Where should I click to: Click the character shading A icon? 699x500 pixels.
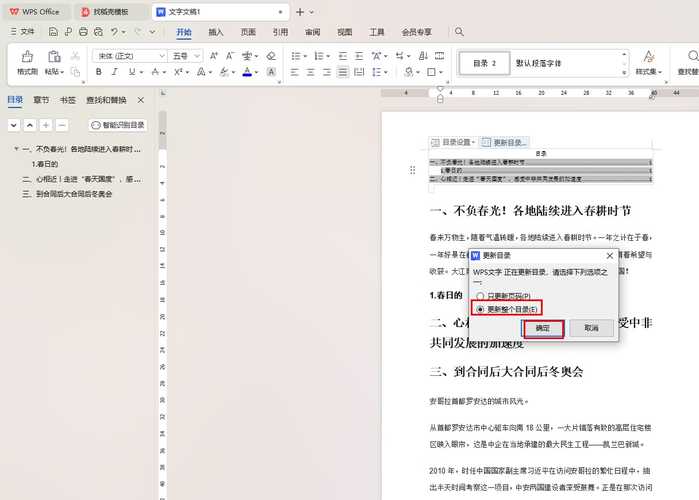271,72
